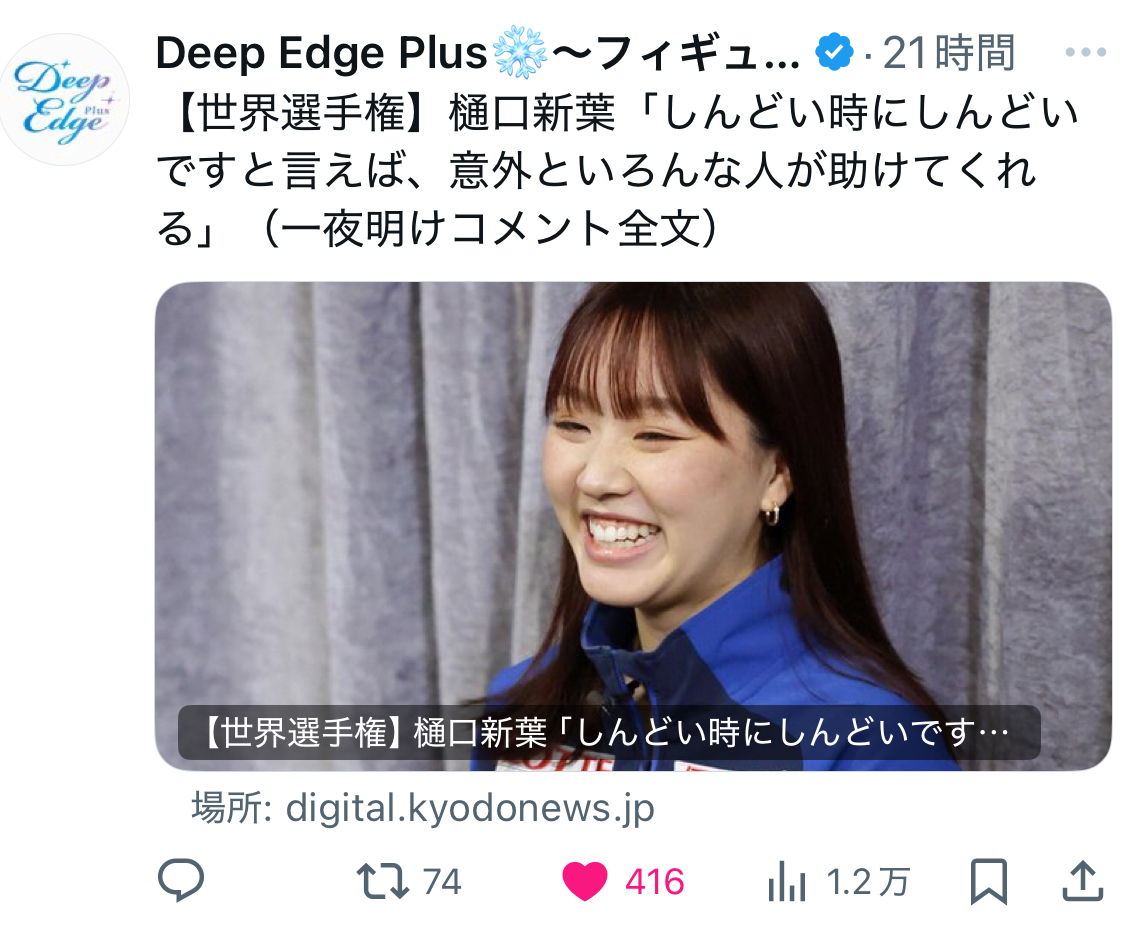Click the 74 repost count
The width and height of the screenshot is (1128, 932).
(x=442, y=882)
